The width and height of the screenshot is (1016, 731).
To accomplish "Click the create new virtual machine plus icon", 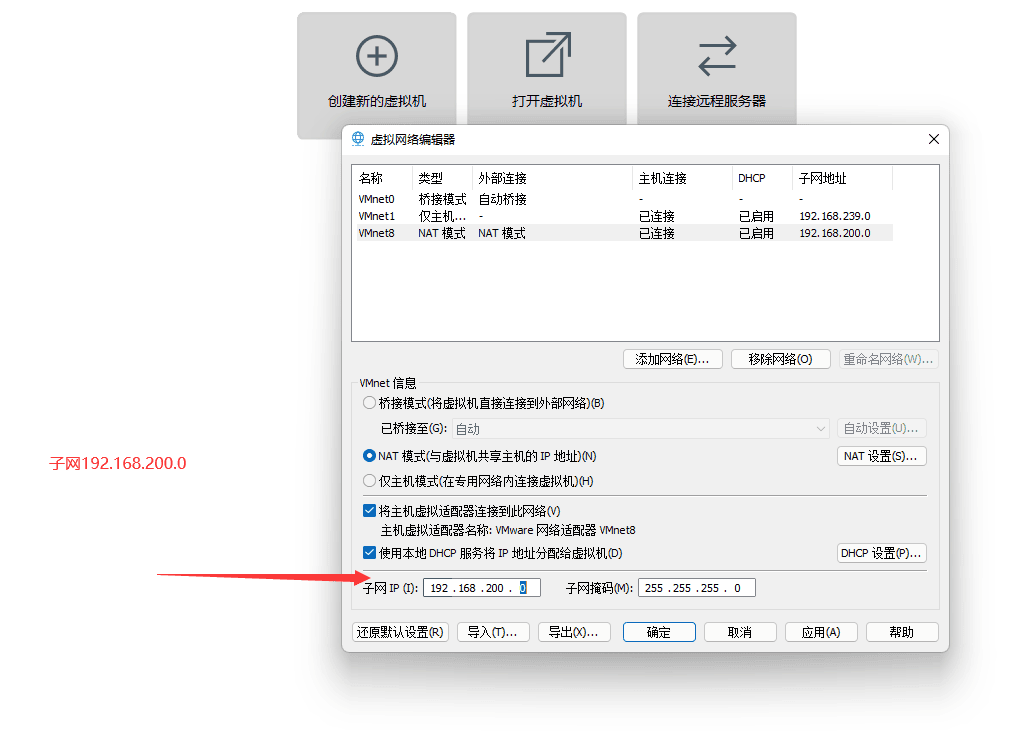I will tap(376, 56).
